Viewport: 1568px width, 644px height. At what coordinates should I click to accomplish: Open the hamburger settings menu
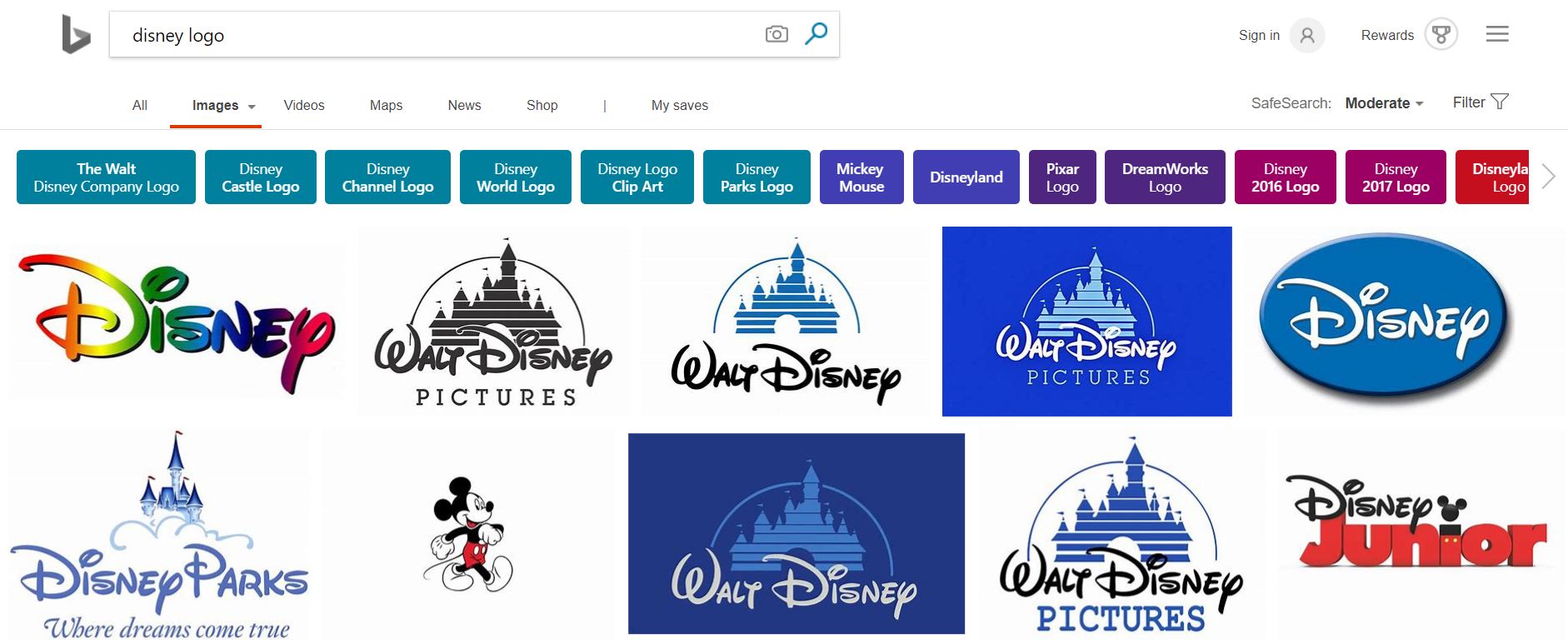point(1497,34)
